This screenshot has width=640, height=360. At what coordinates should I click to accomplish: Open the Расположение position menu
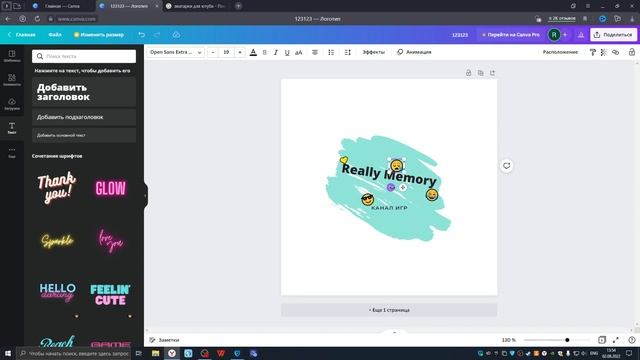[x=560, y=52]
